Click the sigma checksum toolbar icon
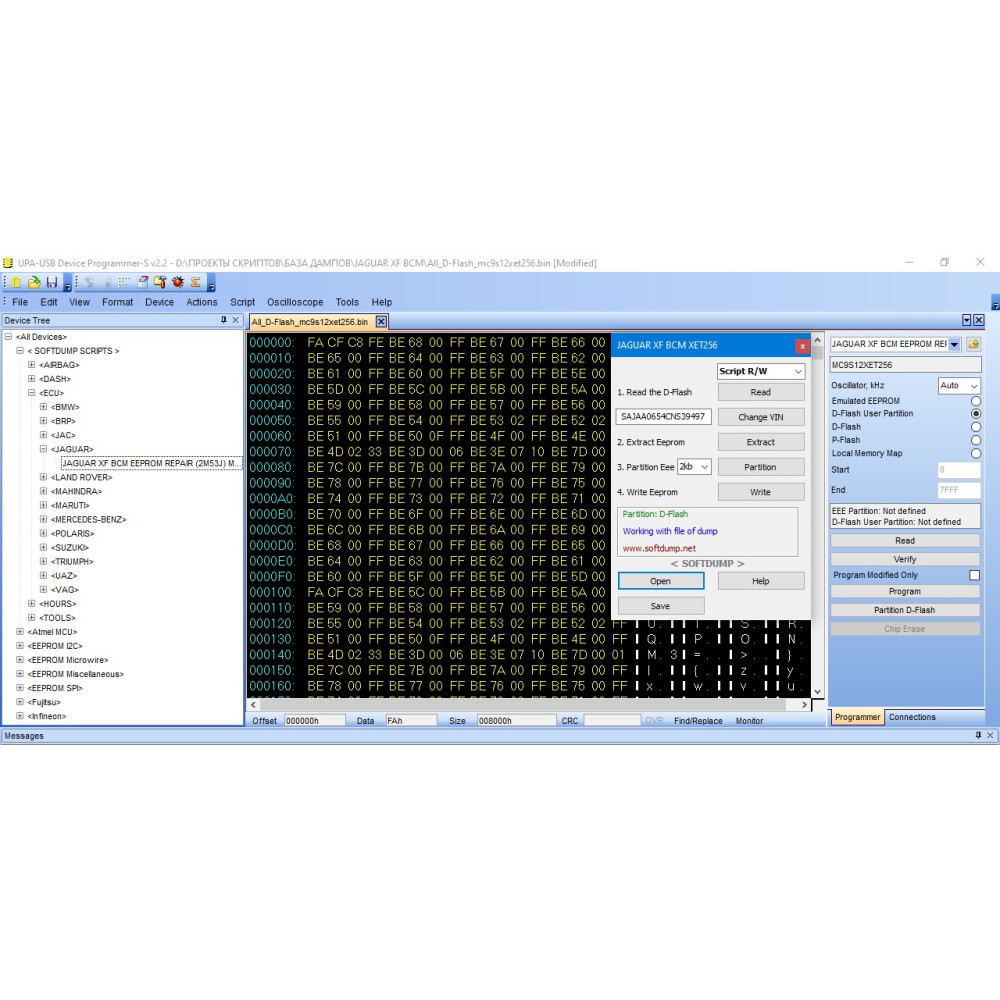This screenshot has width=1000, height=1000. [196, 282]
